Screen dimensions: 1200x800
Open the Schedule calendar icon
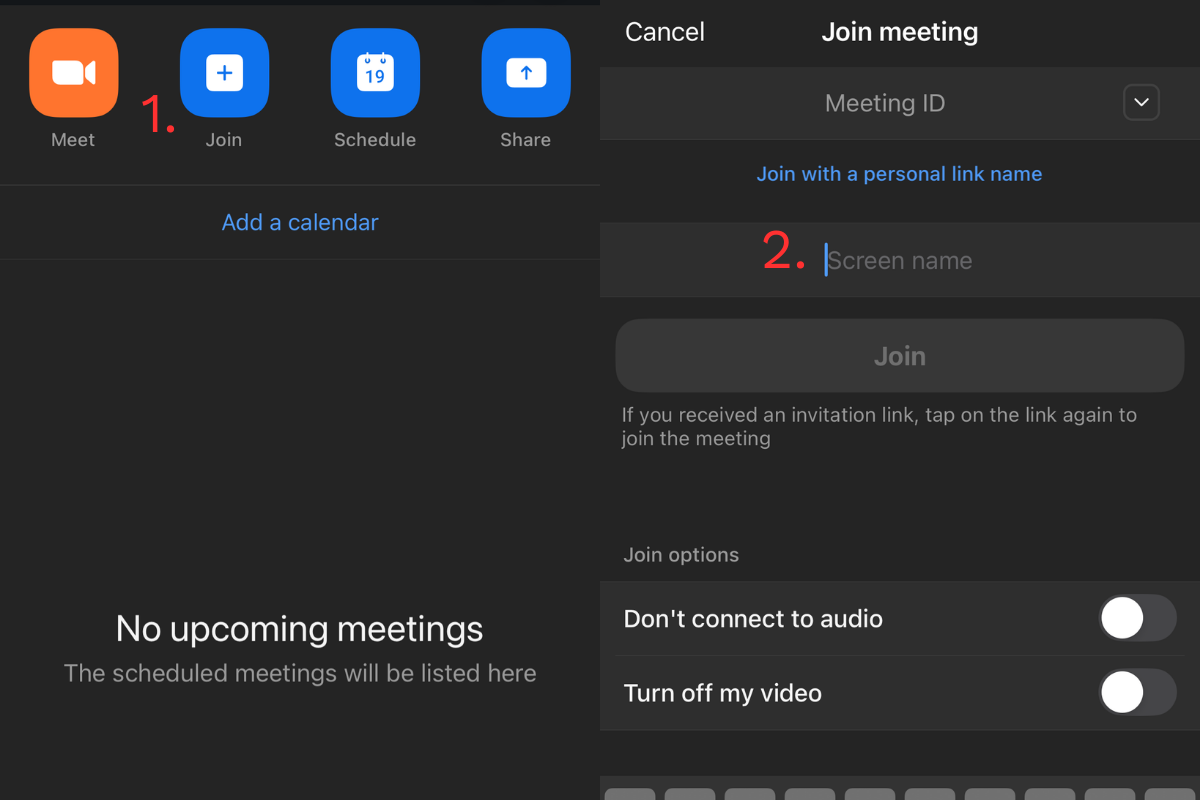[x=375, y=73]
